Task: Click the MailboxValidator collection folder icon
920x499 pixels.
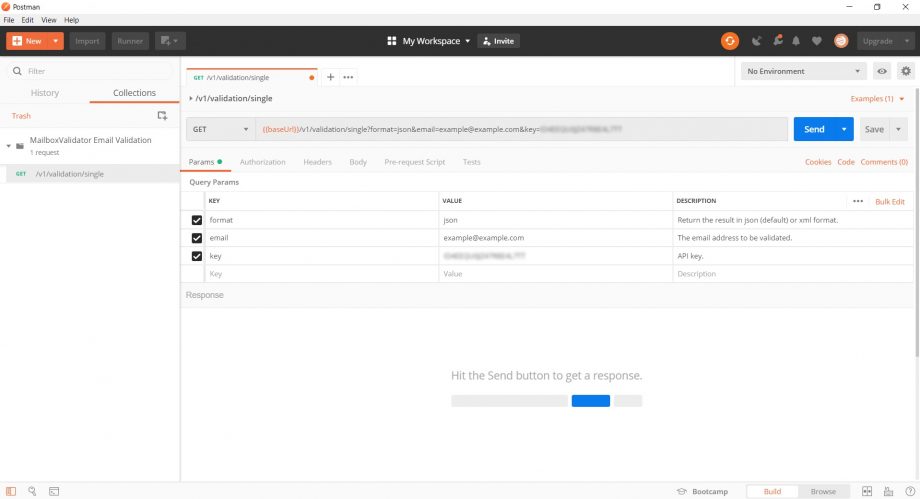Action: point(20,146)
